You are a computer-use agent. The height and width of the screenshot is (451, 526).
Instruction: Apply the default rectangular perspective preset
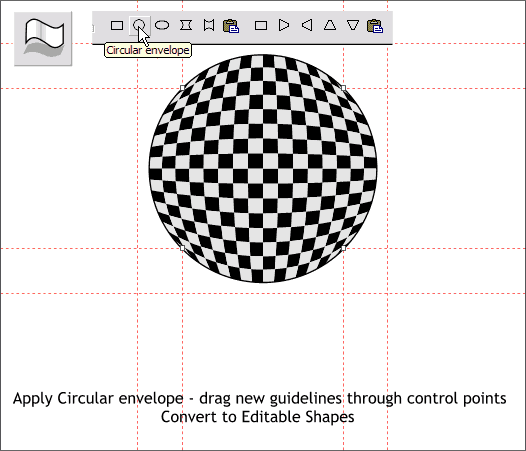(261, 26)
